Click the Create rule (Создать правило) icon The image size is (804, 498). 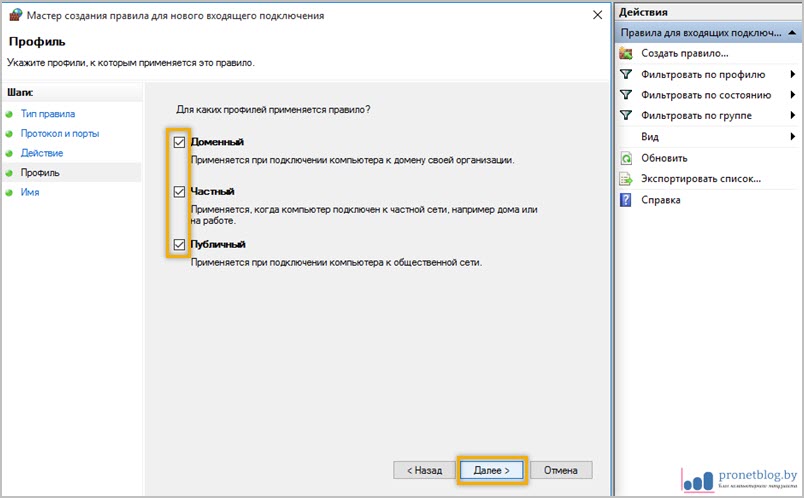pos(626,53)
